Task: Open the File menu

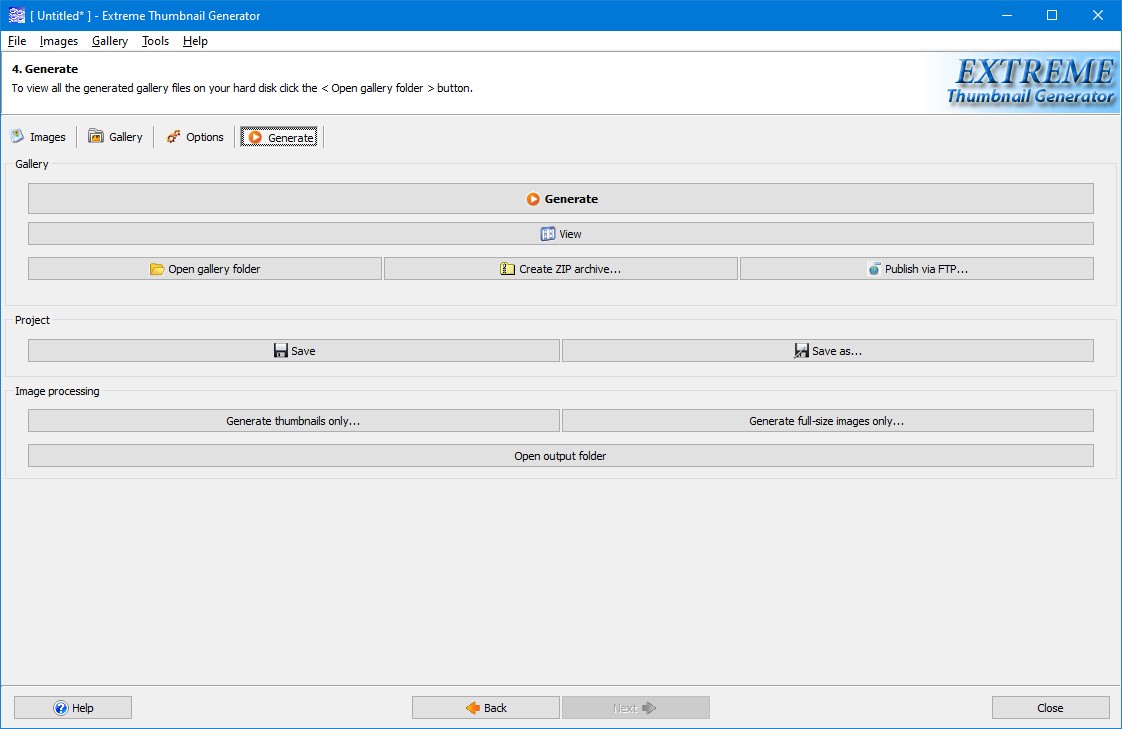Action: click(x=16, y=41)
